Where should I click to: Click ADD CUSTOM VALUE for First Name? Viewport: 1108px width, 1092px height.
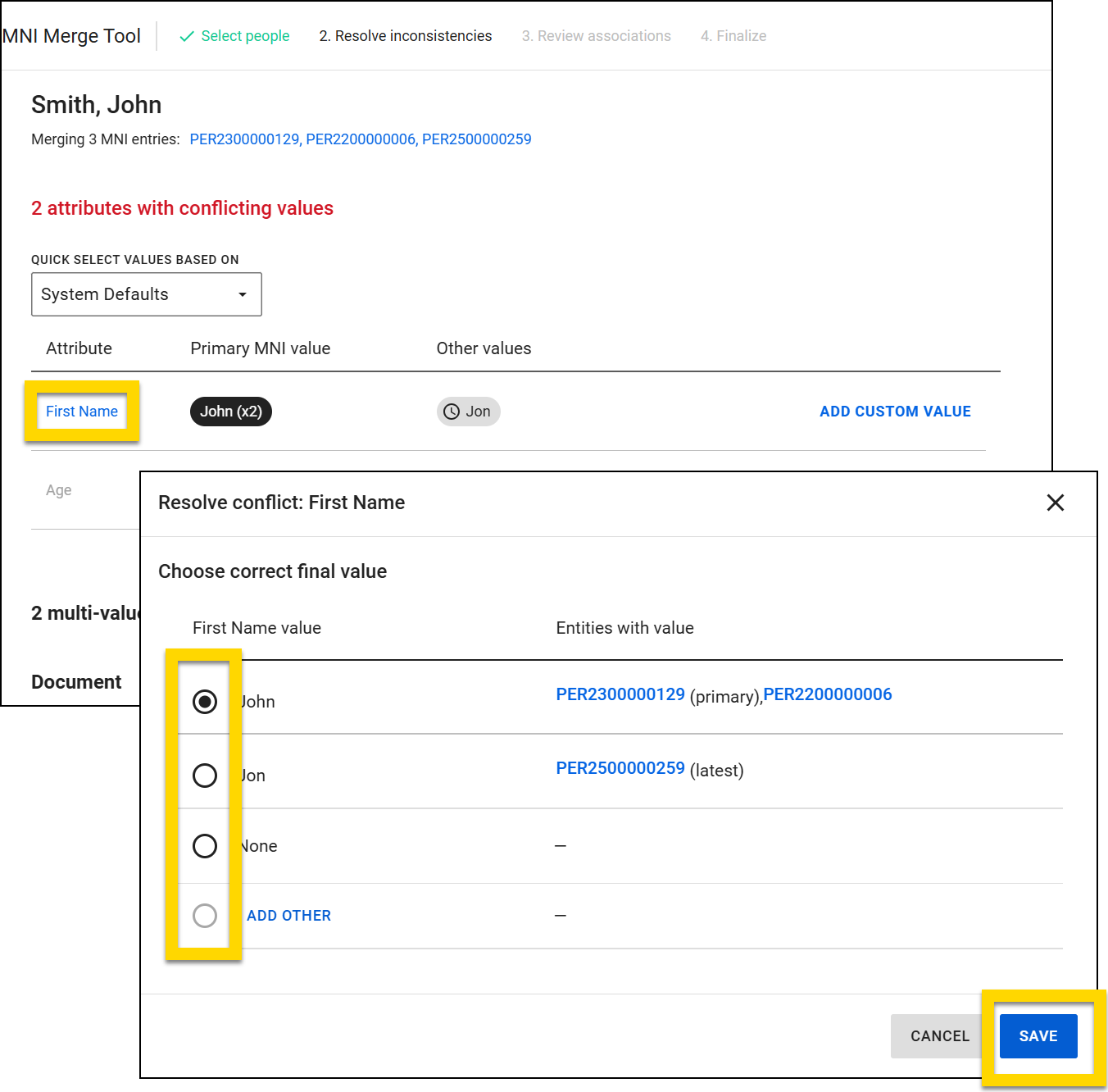(x=894, y=411)
